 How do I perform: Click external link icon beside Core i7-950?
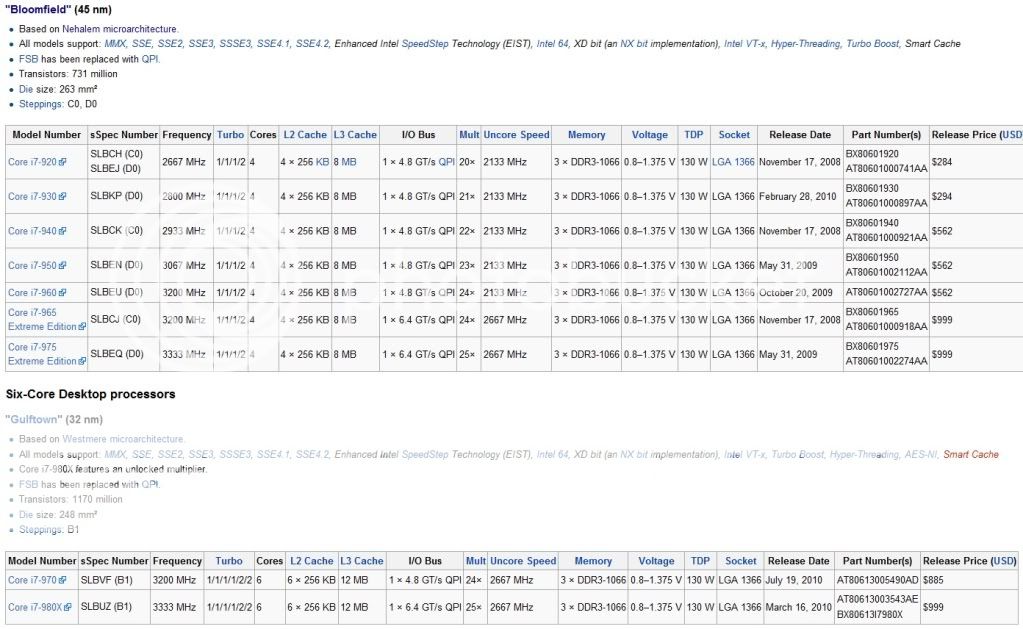(x=62, y=266)
